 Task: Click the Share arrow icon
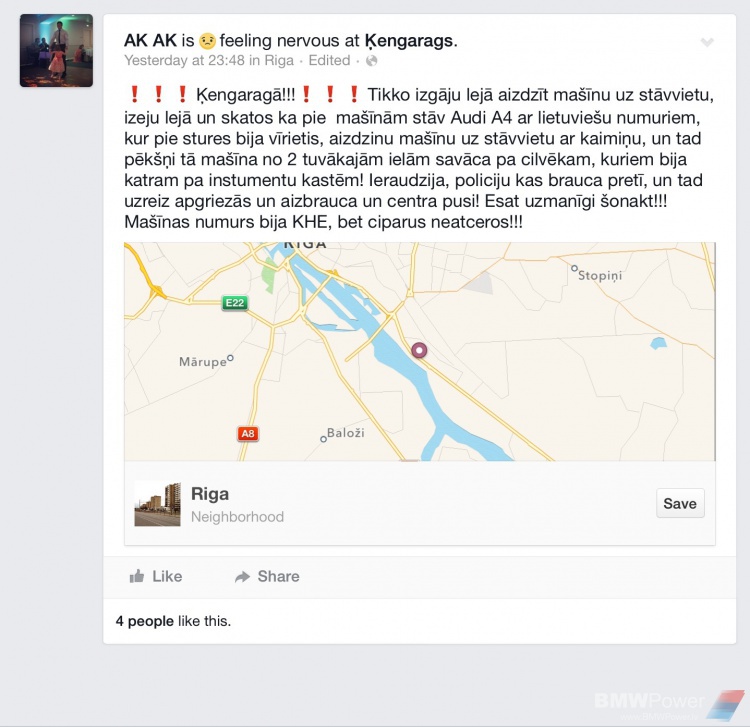coord(243,577)
